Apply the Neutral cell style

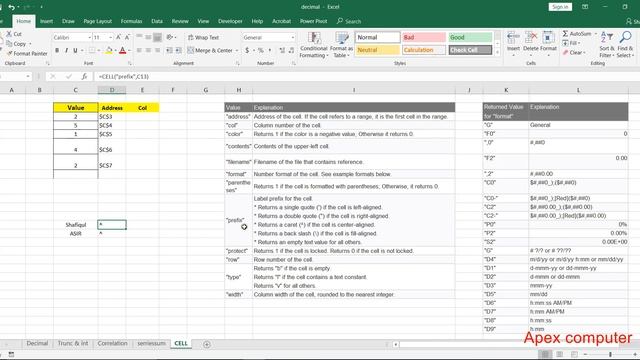click(x=378, y=50)
